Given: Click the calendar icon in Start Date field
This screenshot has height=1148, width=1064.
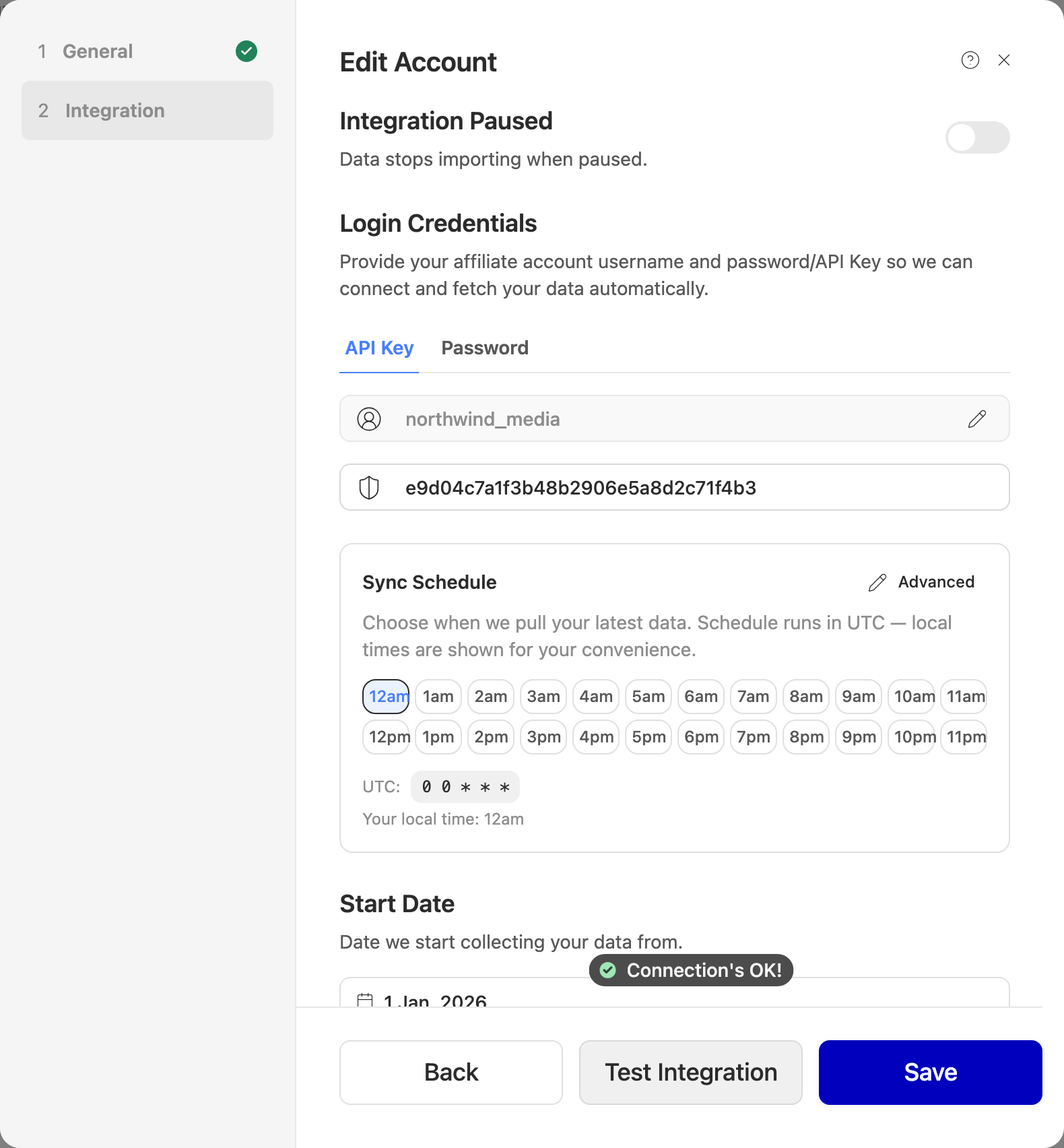Looking at the screenshot, I should (365, 1000).
